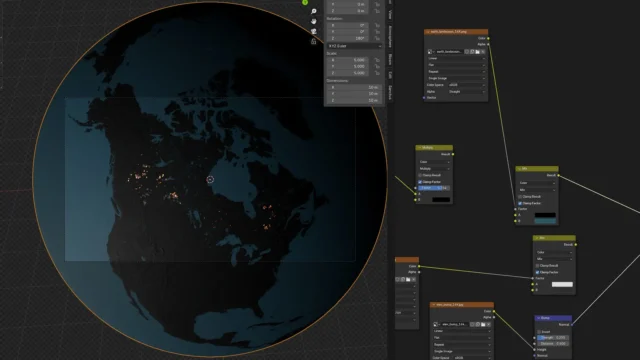Screen dimensions: 640x360
Task: Toggle the lock icon beside Scale Z
Action: coord(378,73)
